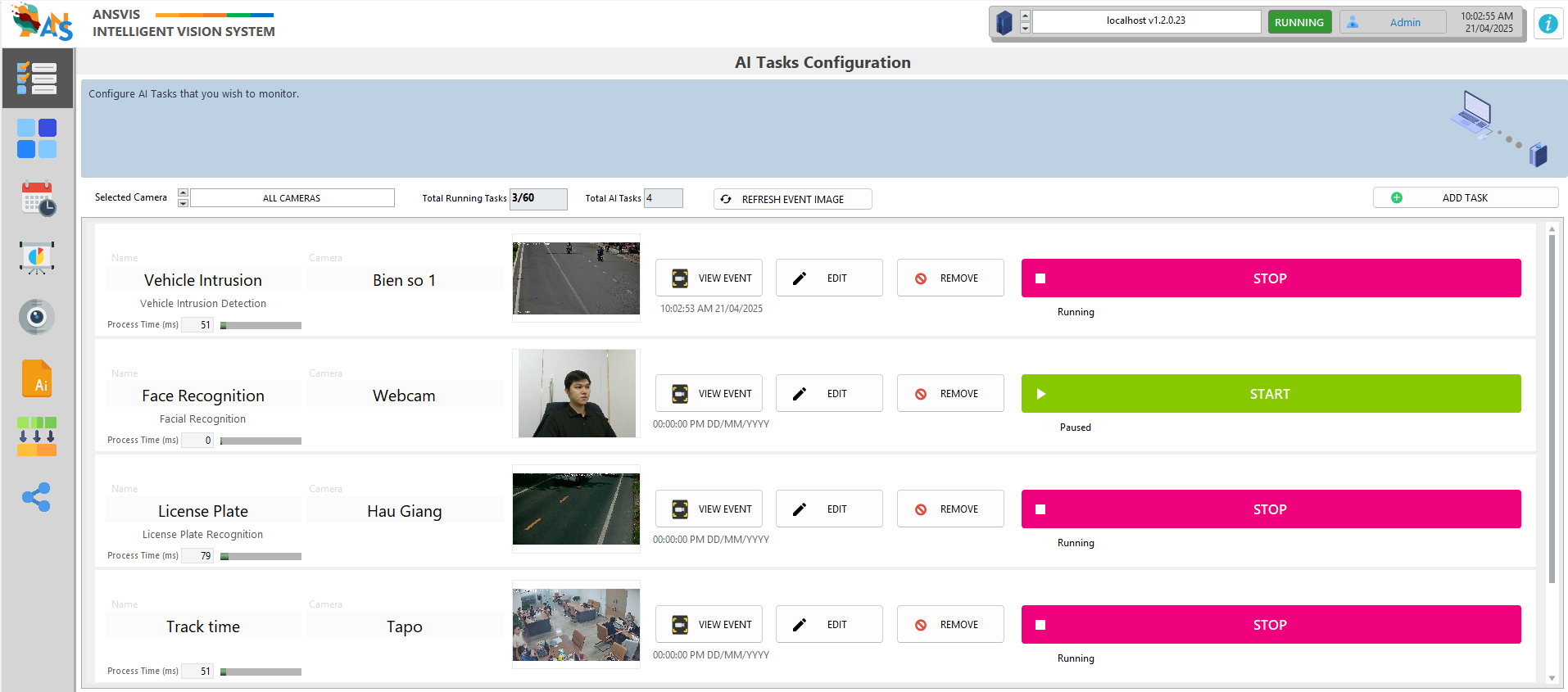Open the ALL CAMERAS selection box

[292, 198]
